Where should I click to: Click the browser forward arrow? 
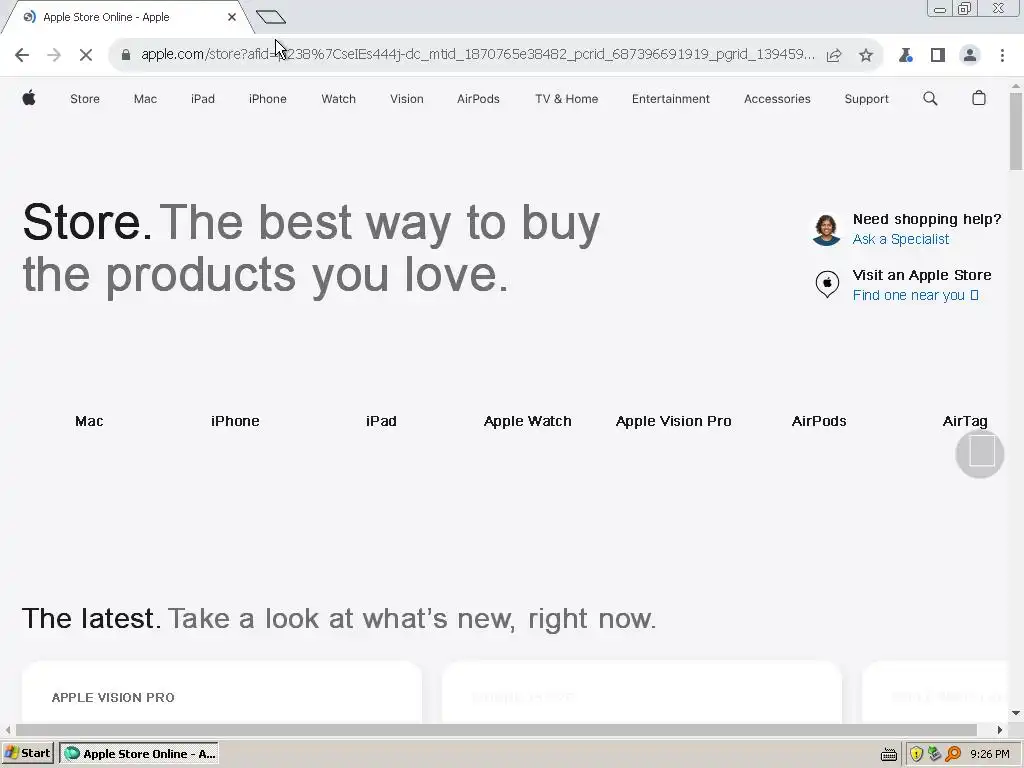click(54, 55)
